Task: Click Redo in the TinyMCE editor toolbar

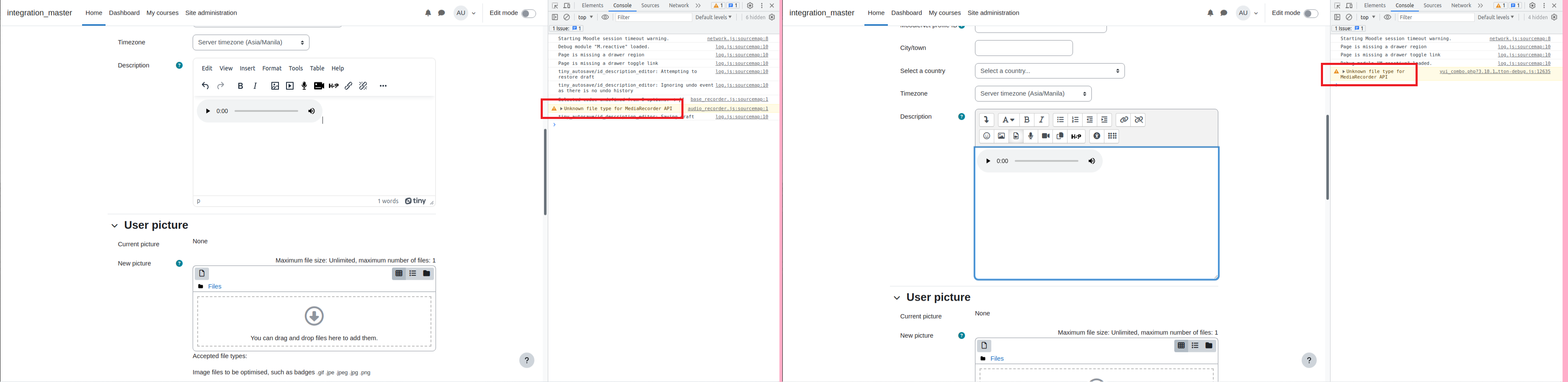Action: coord(221,86)
